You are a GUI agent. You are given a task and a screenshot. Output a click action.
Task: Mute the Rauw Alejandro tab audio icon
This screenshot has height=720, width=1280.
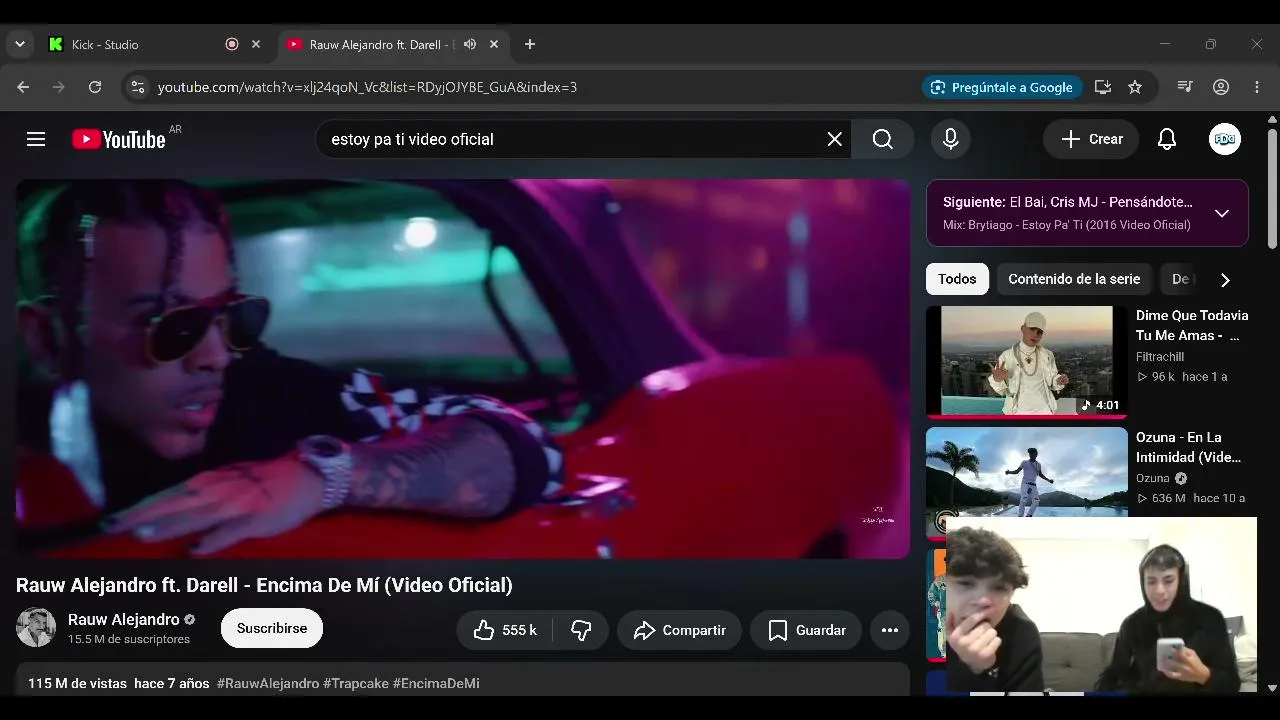[x=470, y=44]
